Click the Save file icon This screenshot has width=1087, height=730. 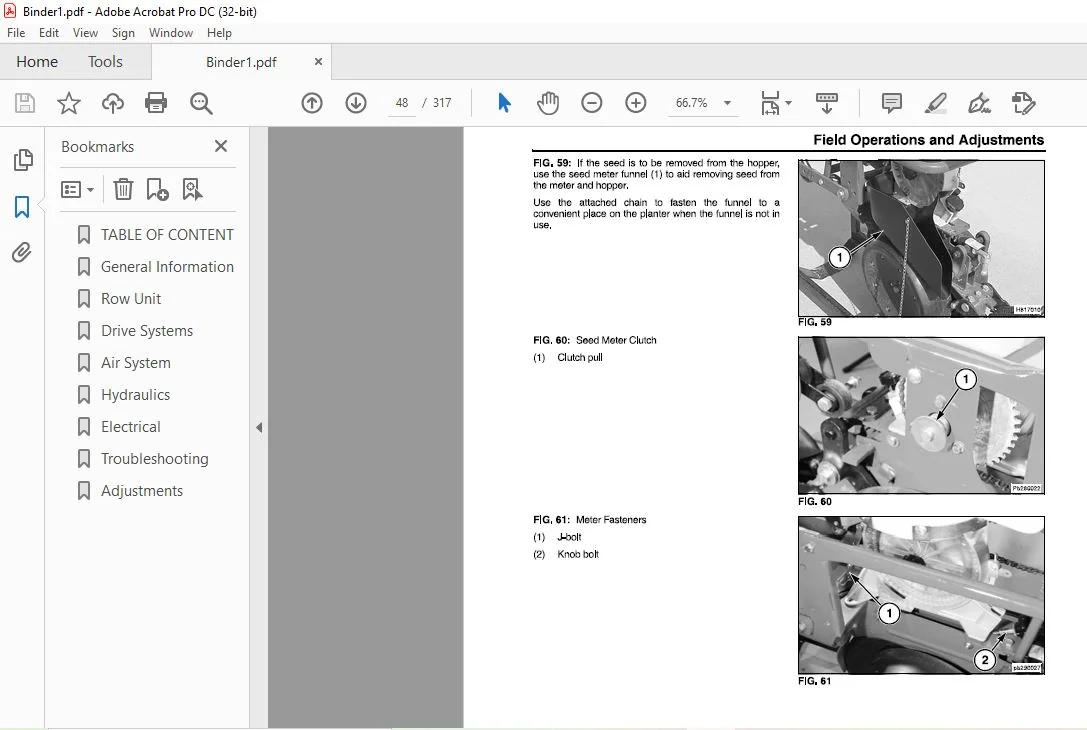tap(25, 103)
